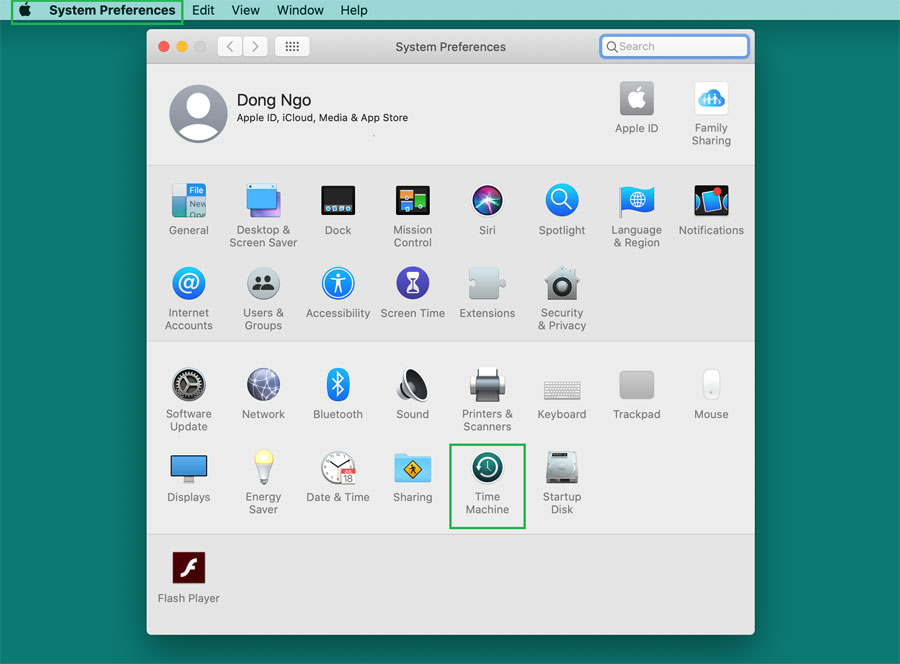Open Printers & Scanners settings
Screen dimensions: 900x664
487,386
